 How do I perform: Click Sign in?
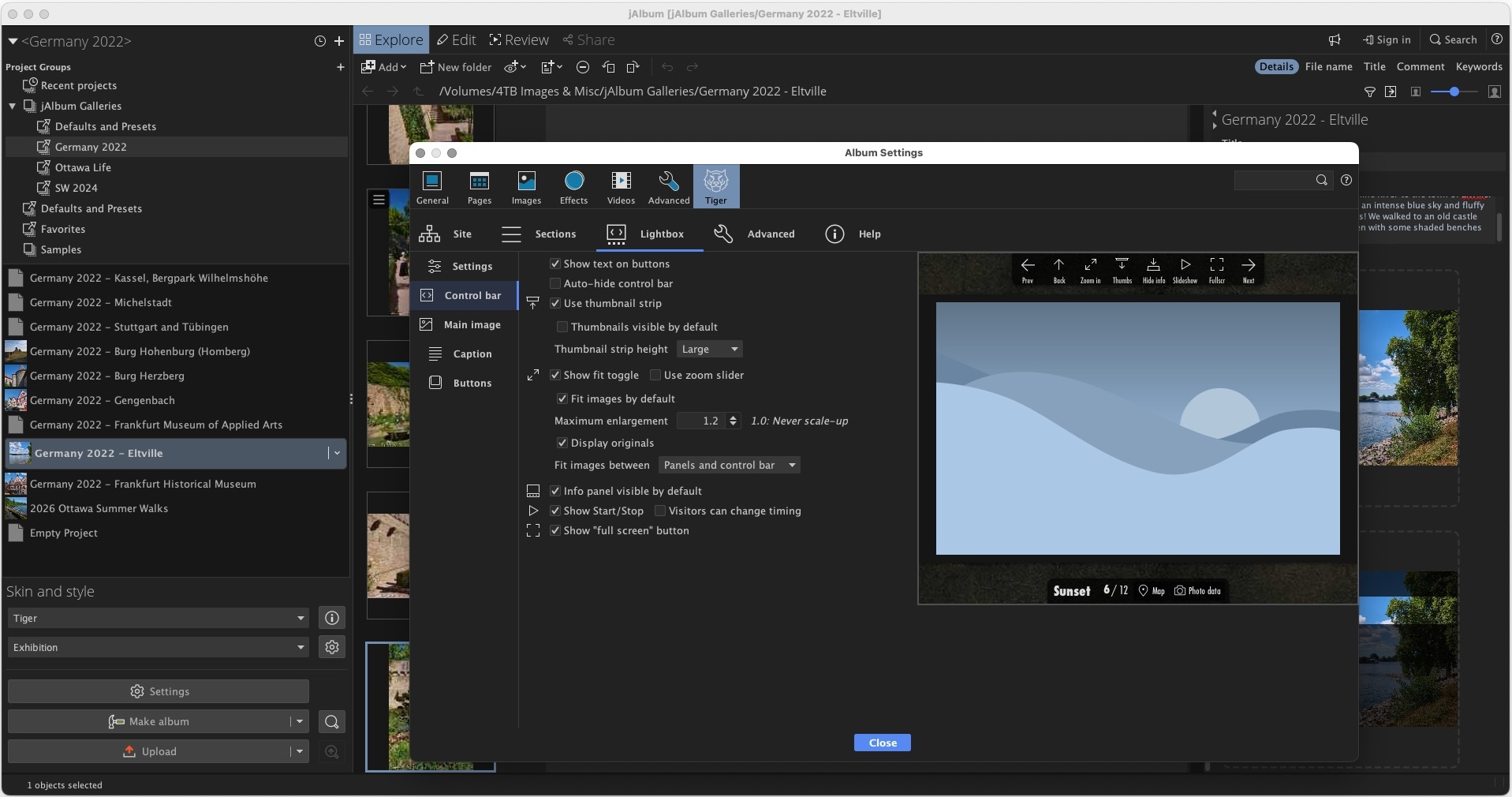tap(1386, 39)
